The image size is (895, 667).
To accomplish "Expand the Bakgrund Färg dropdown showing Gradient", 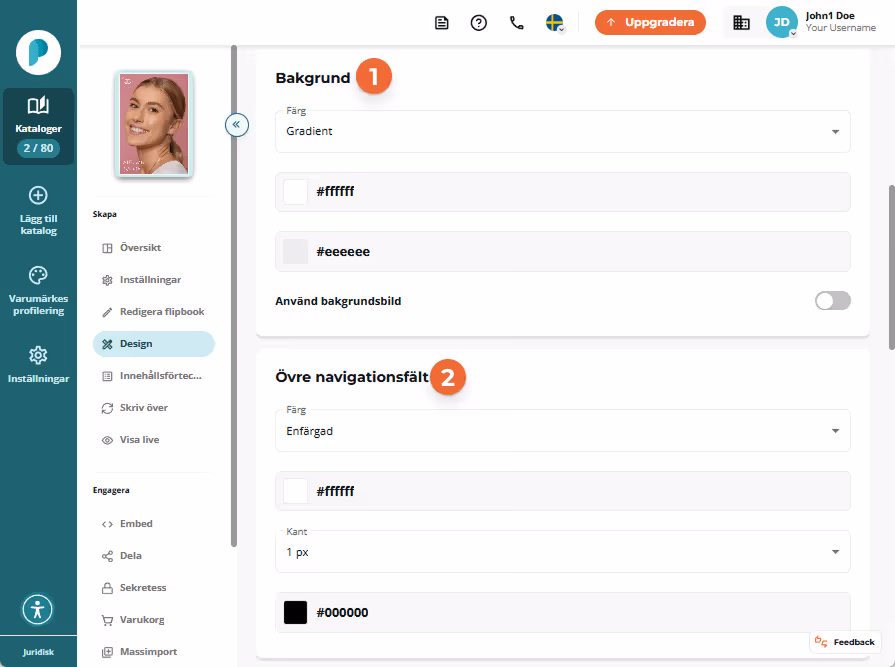I will 562,131.
